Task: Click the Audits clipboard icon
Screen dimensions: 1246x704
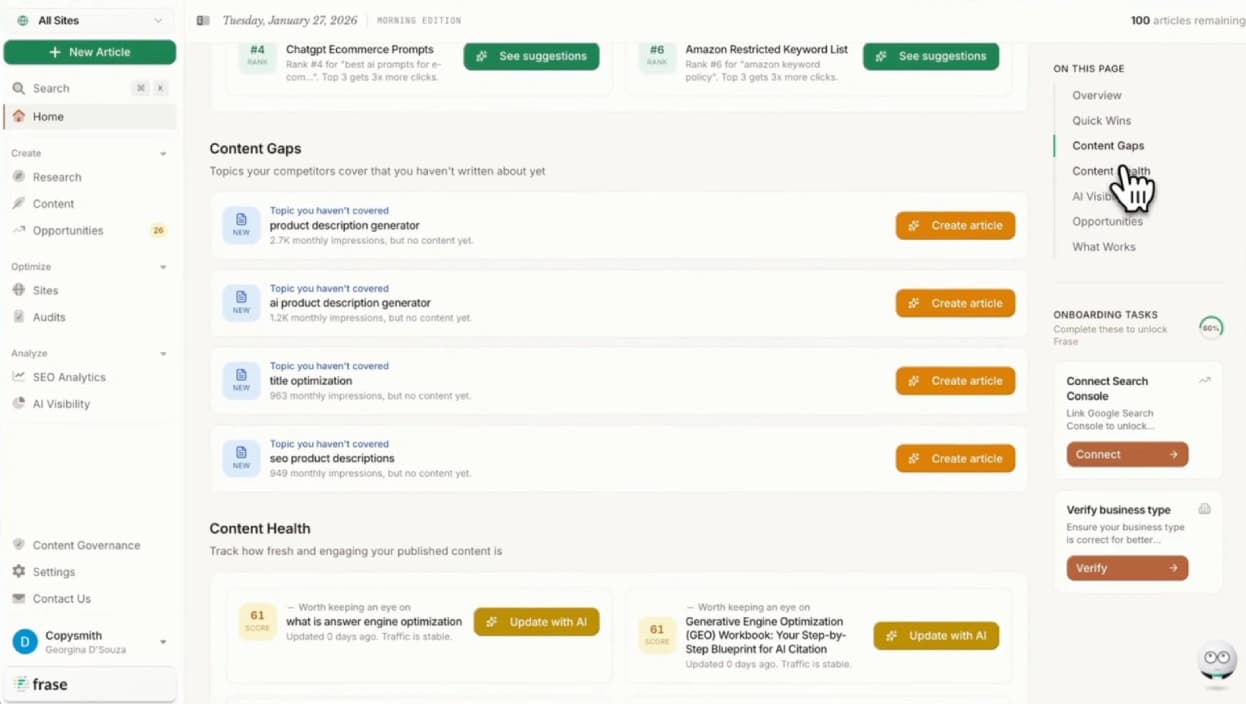Action: (18, 317)
